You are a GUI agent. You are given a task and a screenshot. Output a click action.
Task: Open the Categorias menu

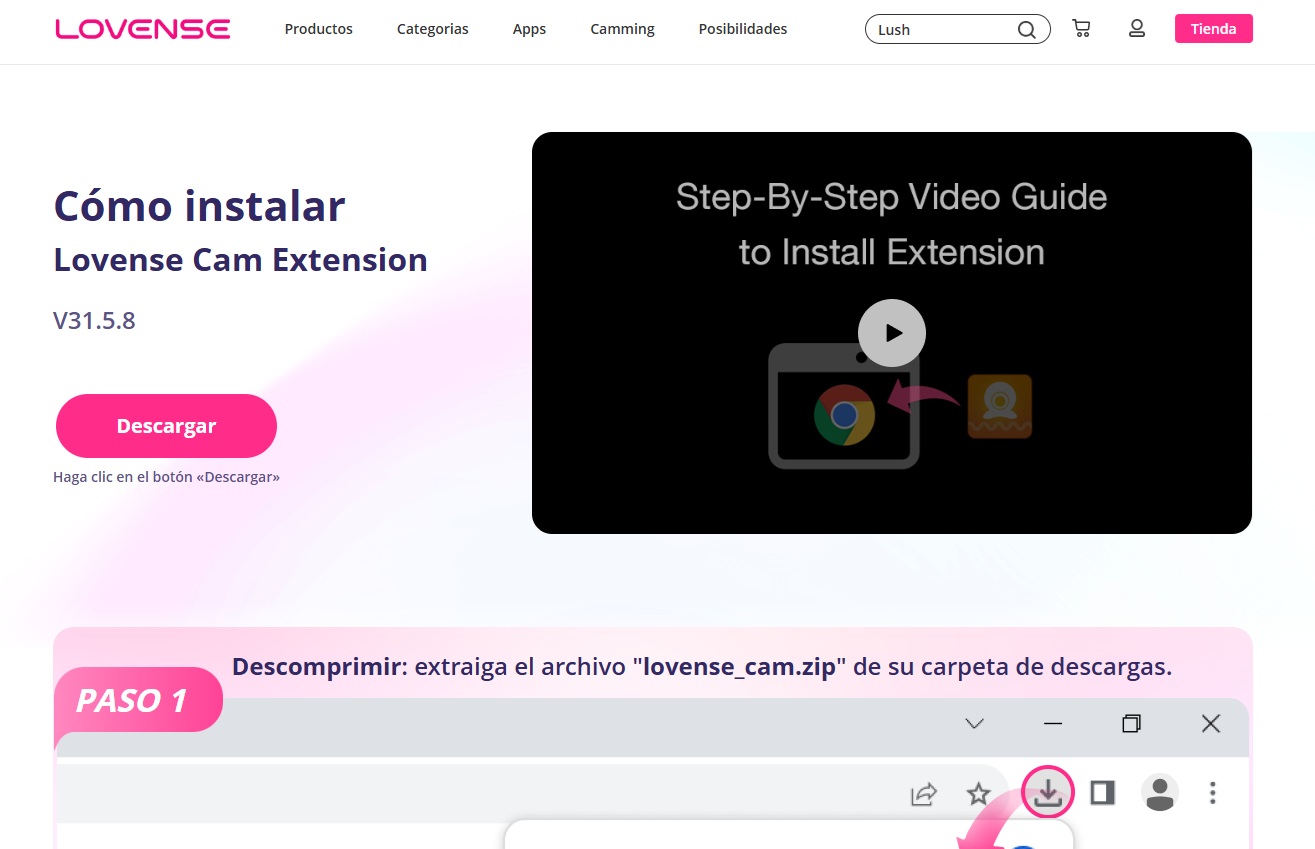point(432,29)
